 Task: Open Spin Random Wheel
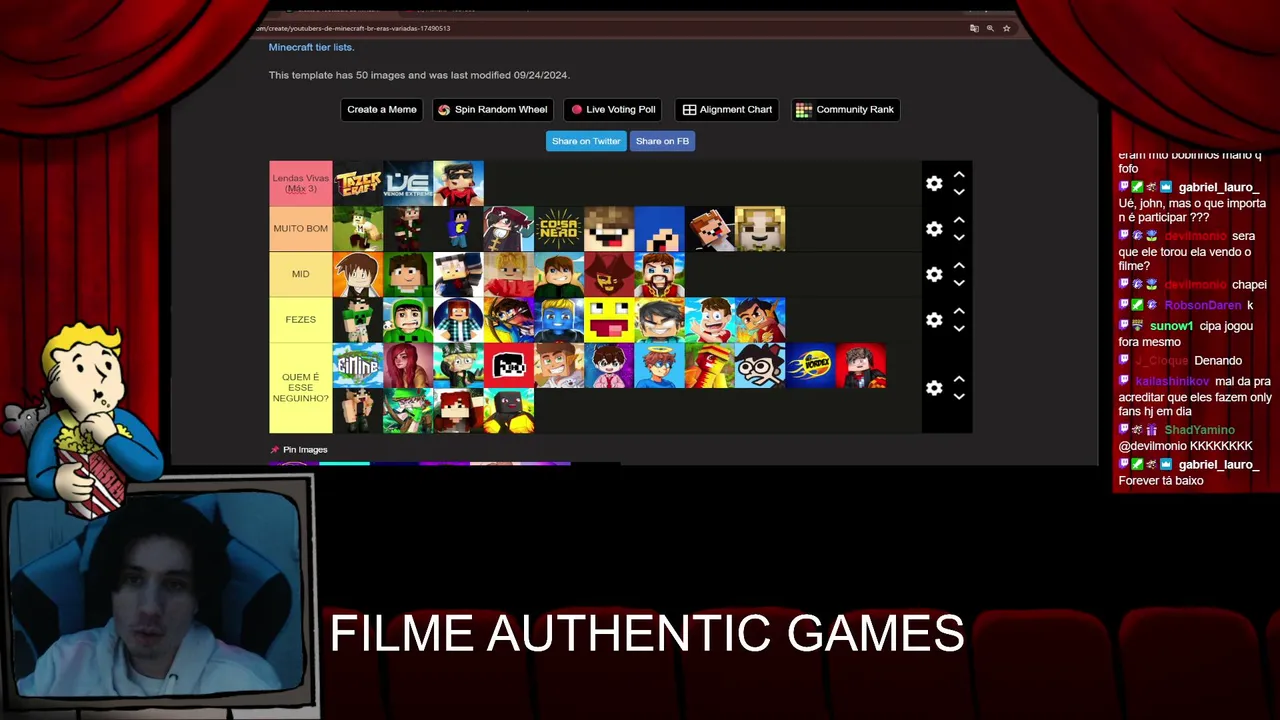click(492, 110)
